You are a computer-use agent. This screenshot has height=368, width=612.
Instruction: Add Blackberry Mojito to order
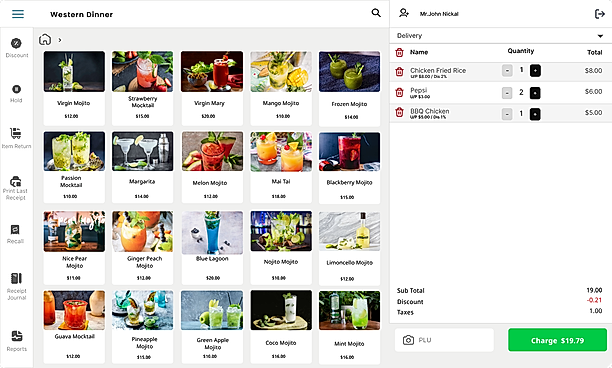tap(349, 168)
